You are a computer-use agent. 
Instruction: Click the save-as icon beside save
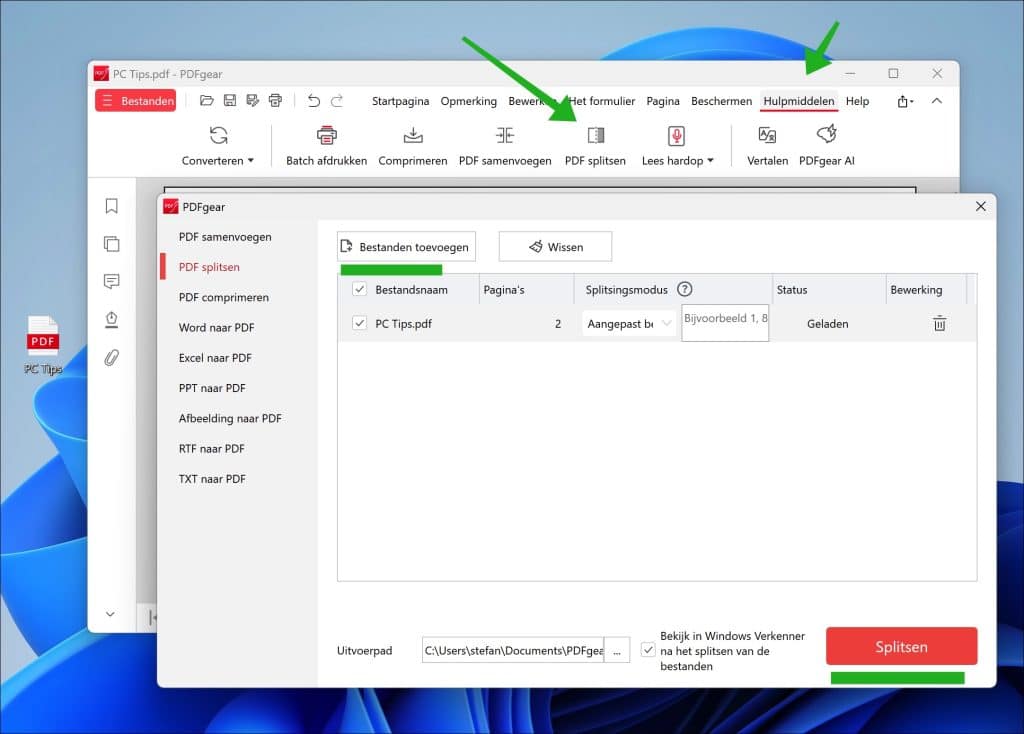[x=253, y=101]
